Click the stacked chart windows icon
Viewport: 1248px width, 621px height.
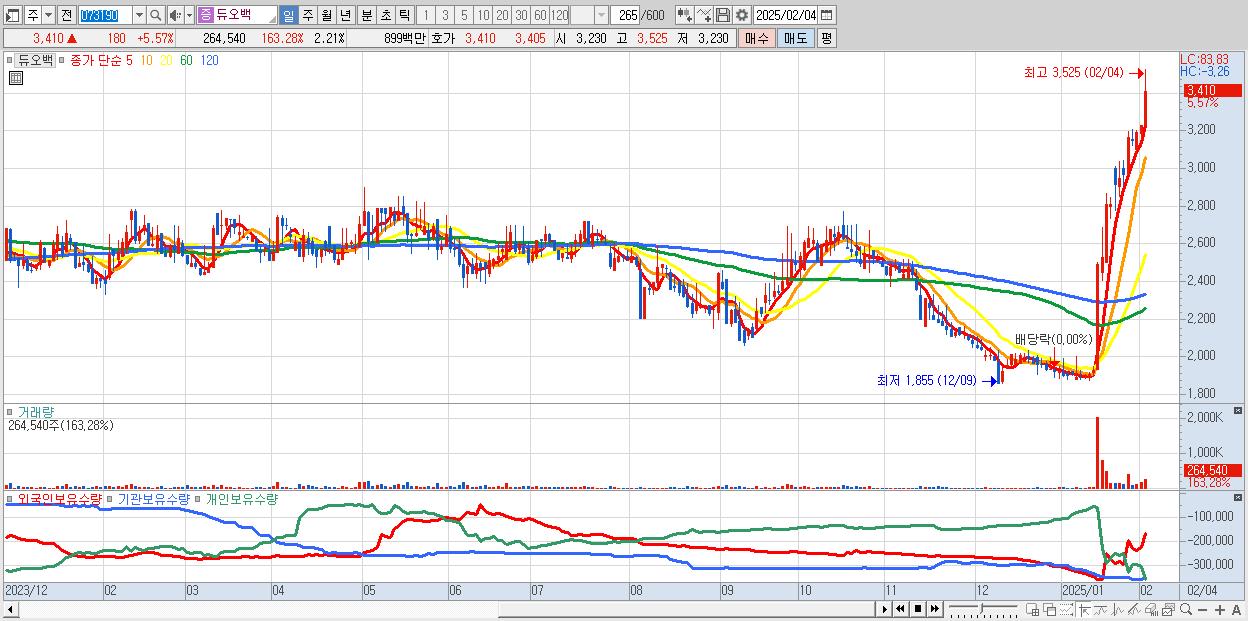[x=1168, y=609]
